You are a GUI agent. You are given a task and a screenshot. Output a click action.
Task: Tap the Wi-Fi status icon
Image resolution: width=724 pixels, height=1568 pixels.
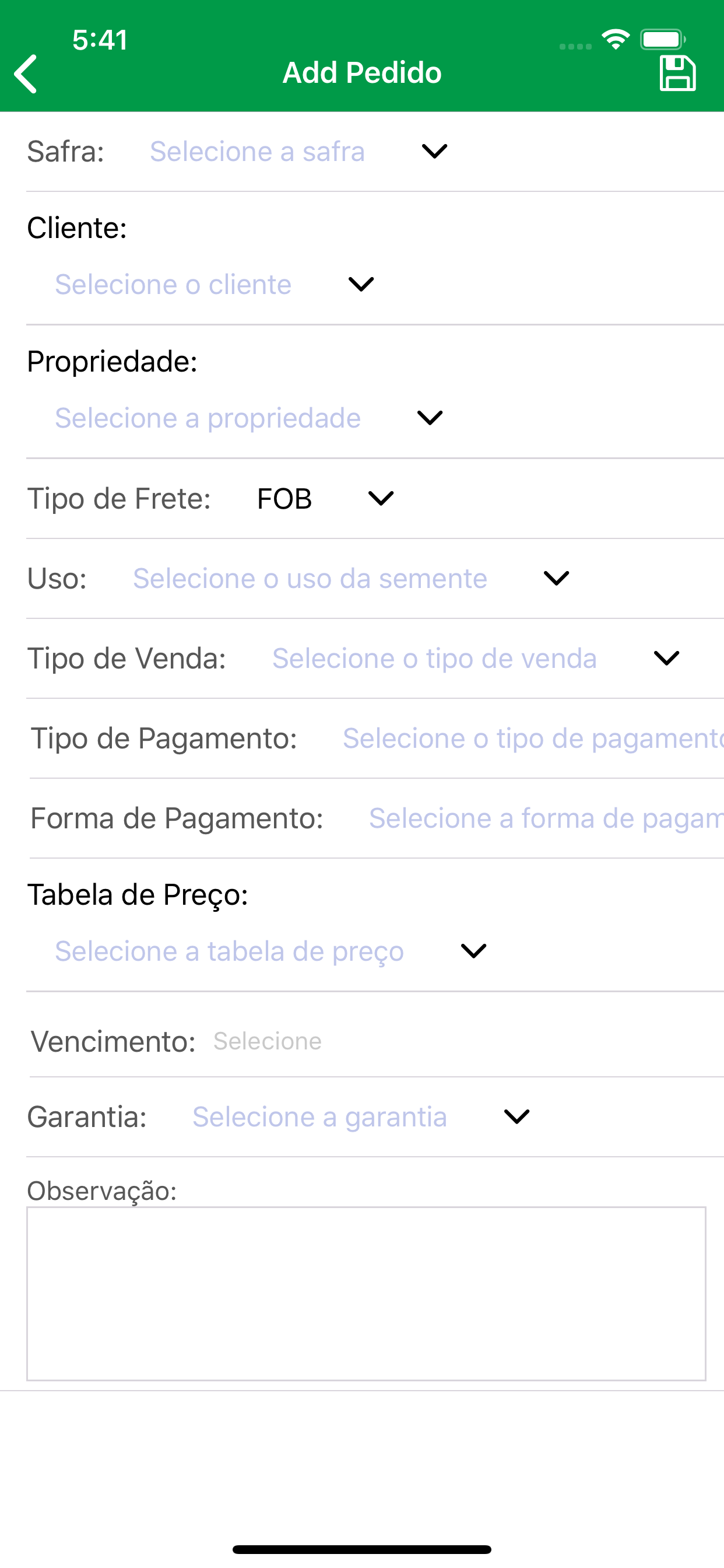pyautogui.click(x=615, y=40)
